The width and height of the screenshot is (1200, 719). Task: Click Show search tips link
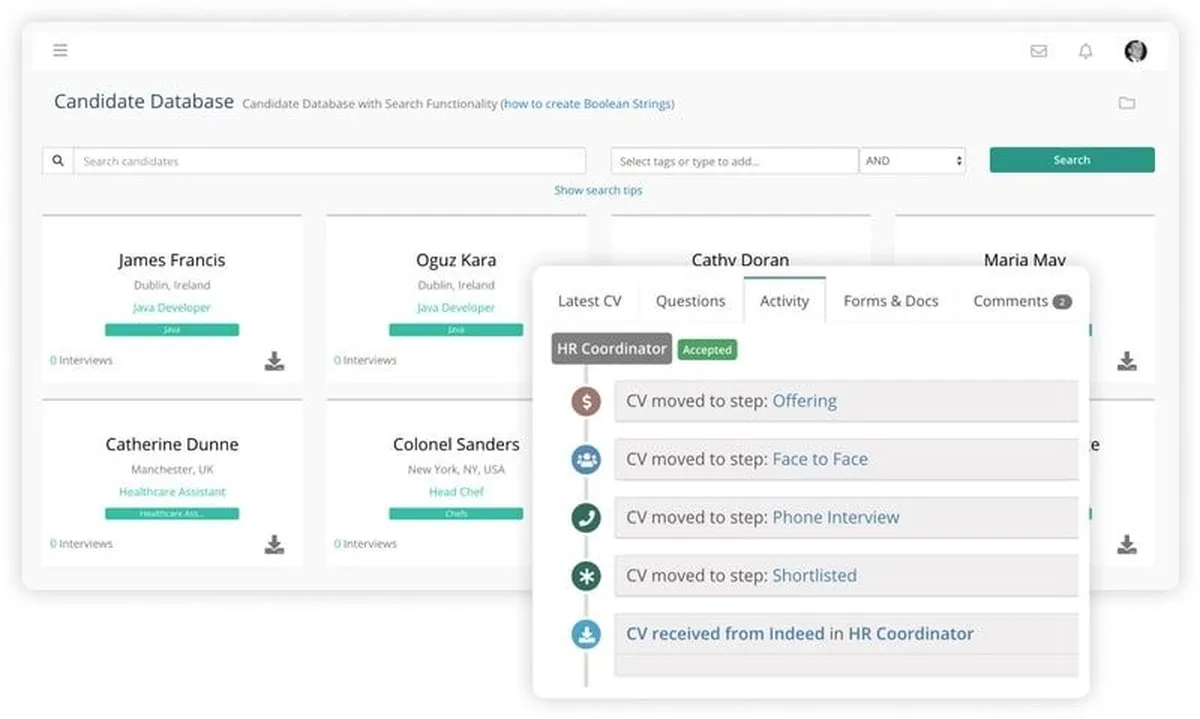598,190
